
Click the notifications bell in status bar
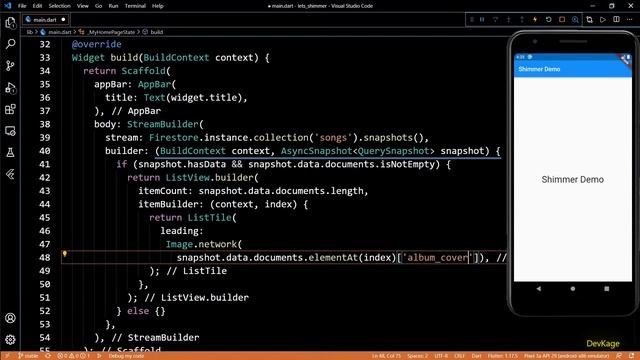631,356
